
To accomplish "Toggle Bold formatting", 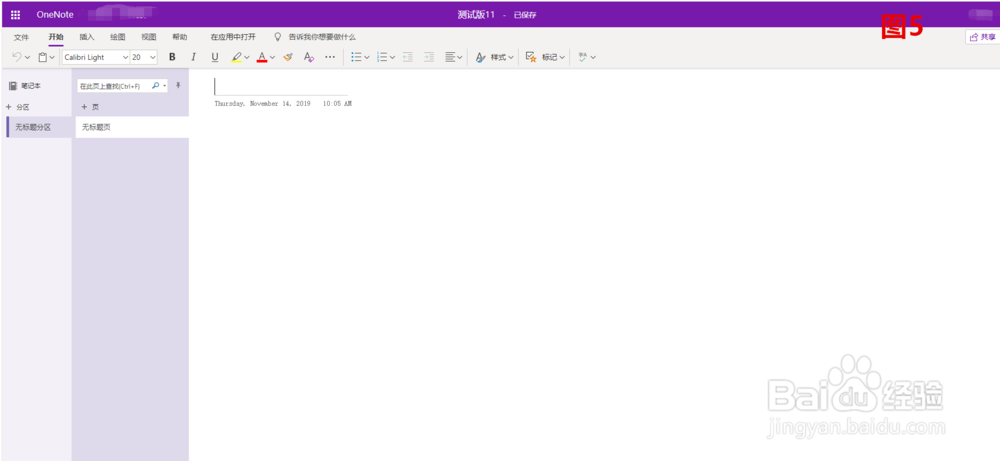I will tap(172, 57).
